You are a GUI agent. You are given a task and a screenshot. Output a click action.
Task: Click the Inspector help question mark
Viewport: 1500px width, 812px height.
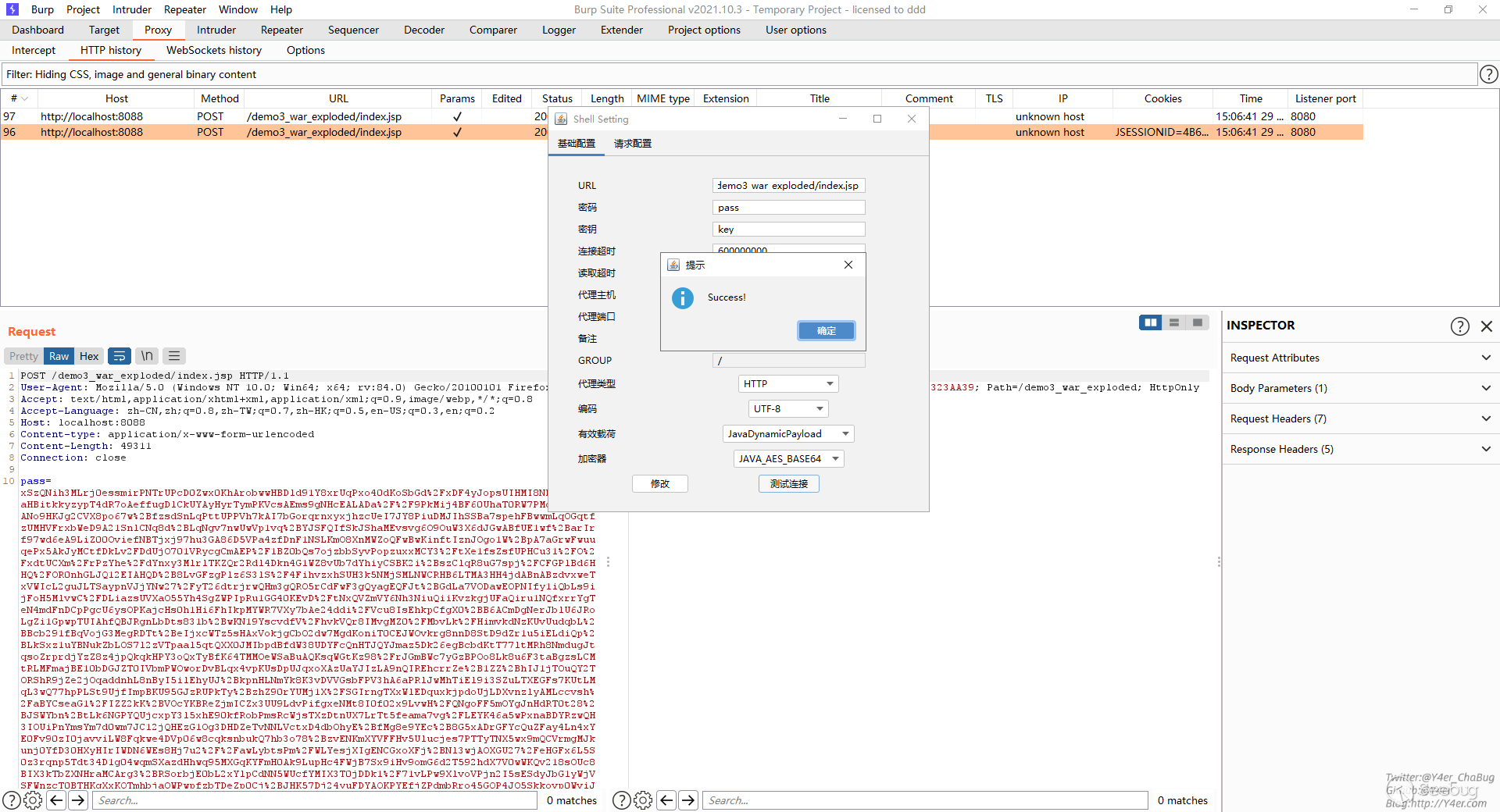[x=1459, y=326]
